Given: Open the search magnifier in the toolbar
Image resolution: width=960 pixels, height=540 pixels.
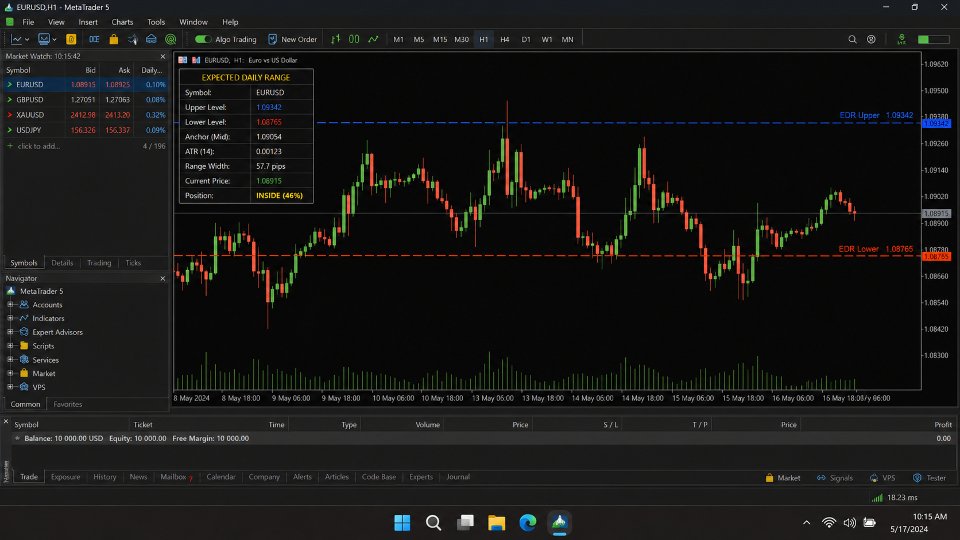Looking at the screenshot, I should [x=852, y=39].
